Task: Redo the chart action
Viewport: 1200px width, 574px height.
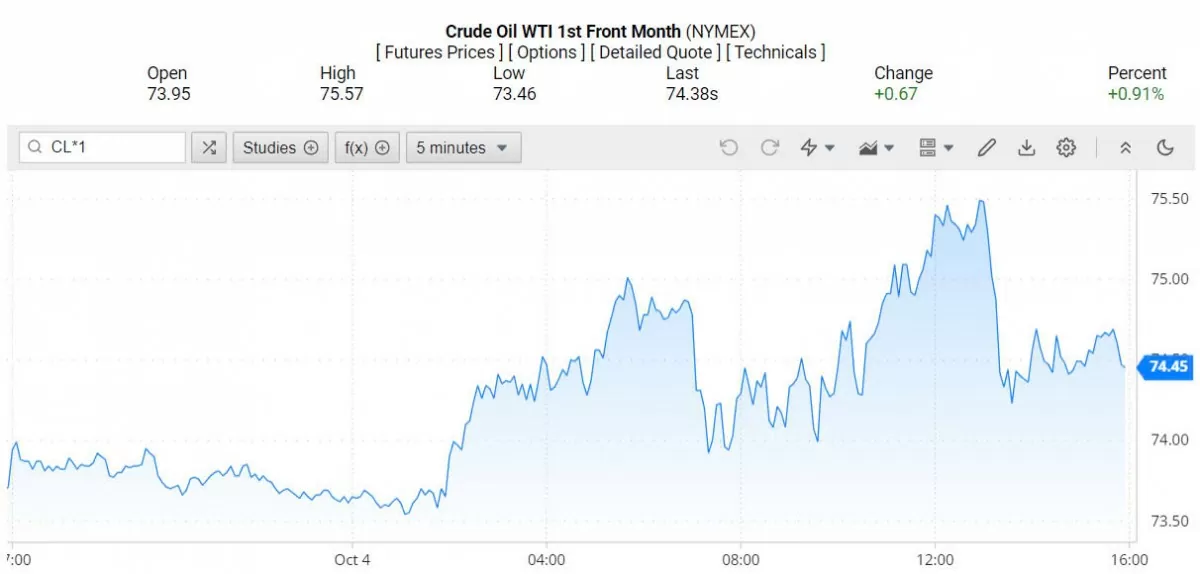Action: pos(769,148)
